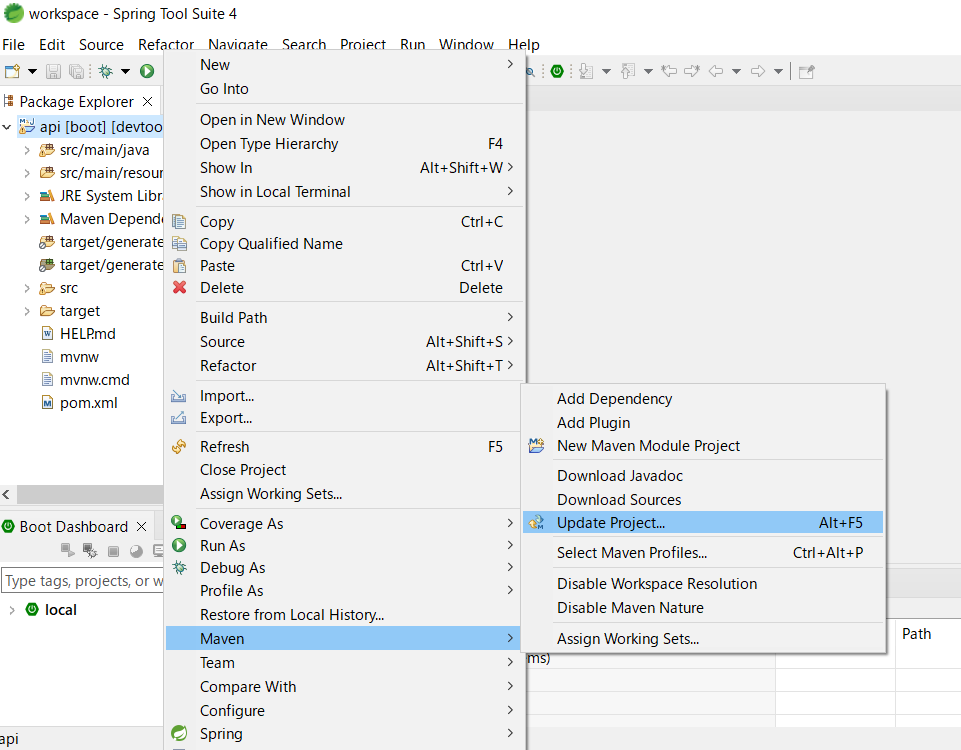Click the Boot Dashboard debug icon
Screen dimensions: 961x750
click(90, 551)
